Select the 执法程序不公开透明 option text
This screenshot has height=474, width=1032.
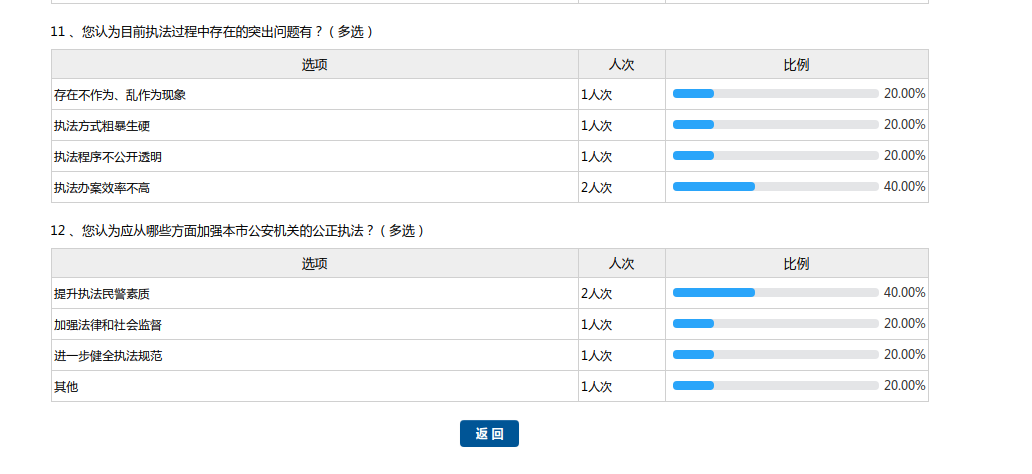(x=108, y=157)
